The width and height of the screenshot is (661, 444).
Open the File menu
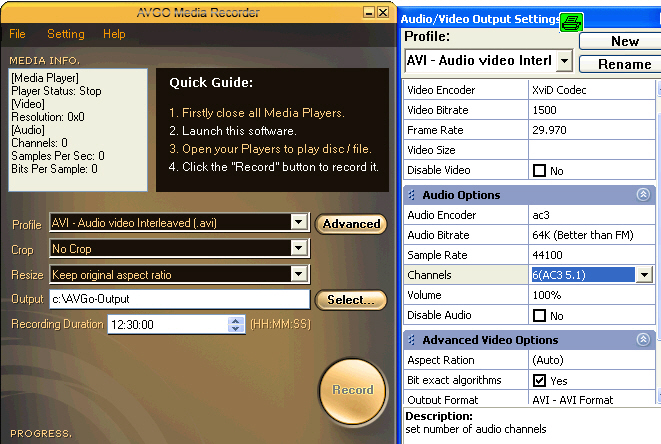pyautogui.click(x=17, y=34)
